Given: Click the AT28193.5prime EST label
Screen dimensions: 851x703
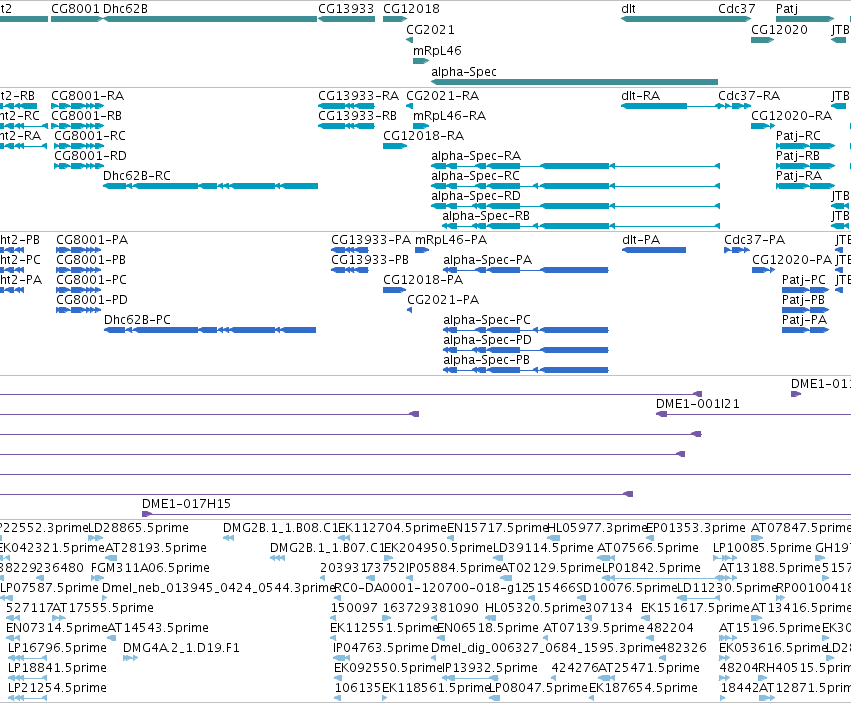Looking at the screenshot, I should pyautogui.click(x=156, y=548).
